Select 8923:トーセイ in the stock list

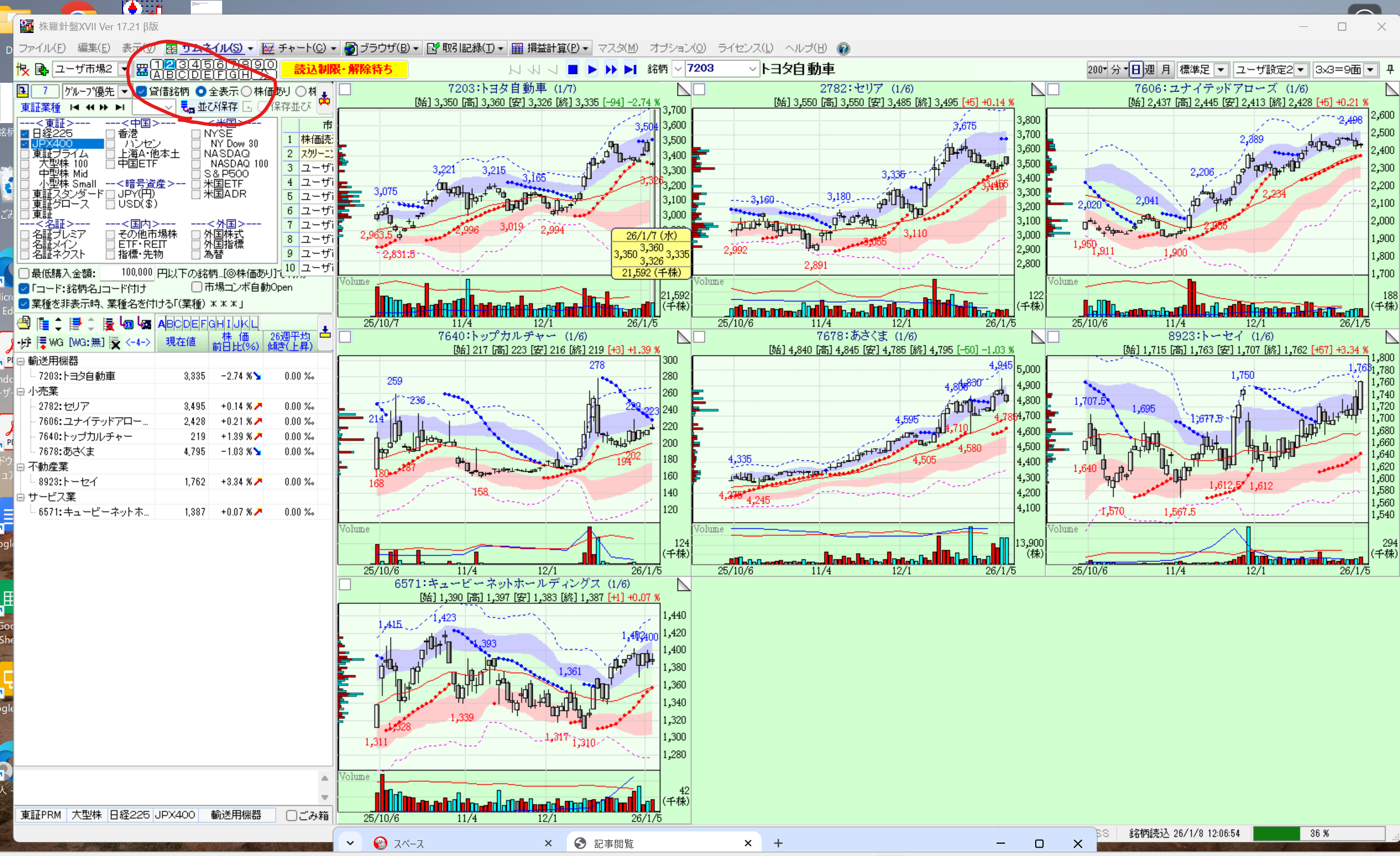(x=68, y=482)
